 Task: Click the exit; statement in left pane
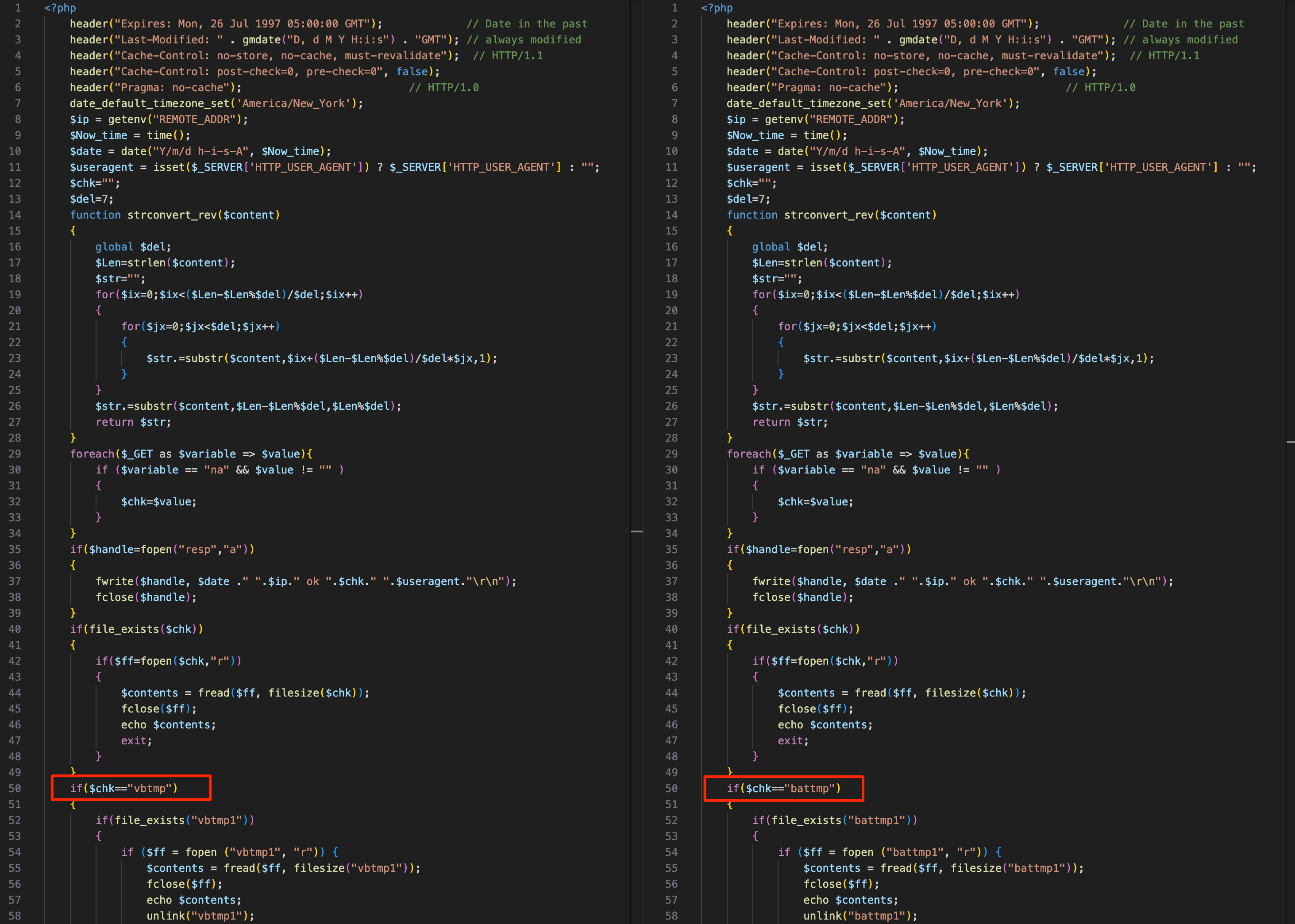(136, 741)
